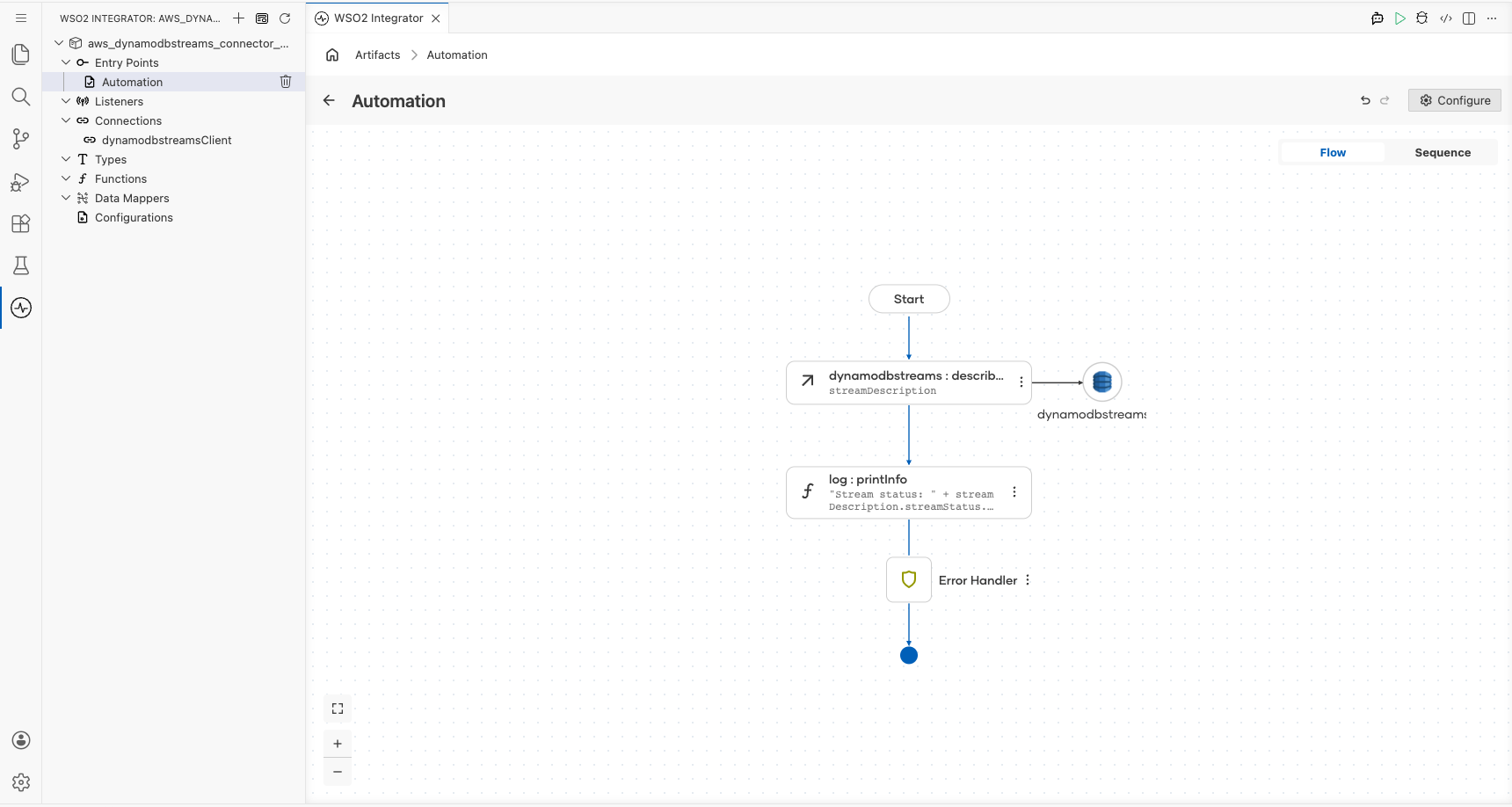
Task: Select the WSO2 Integrator editor tab
Action: click(x=378, y=18)
